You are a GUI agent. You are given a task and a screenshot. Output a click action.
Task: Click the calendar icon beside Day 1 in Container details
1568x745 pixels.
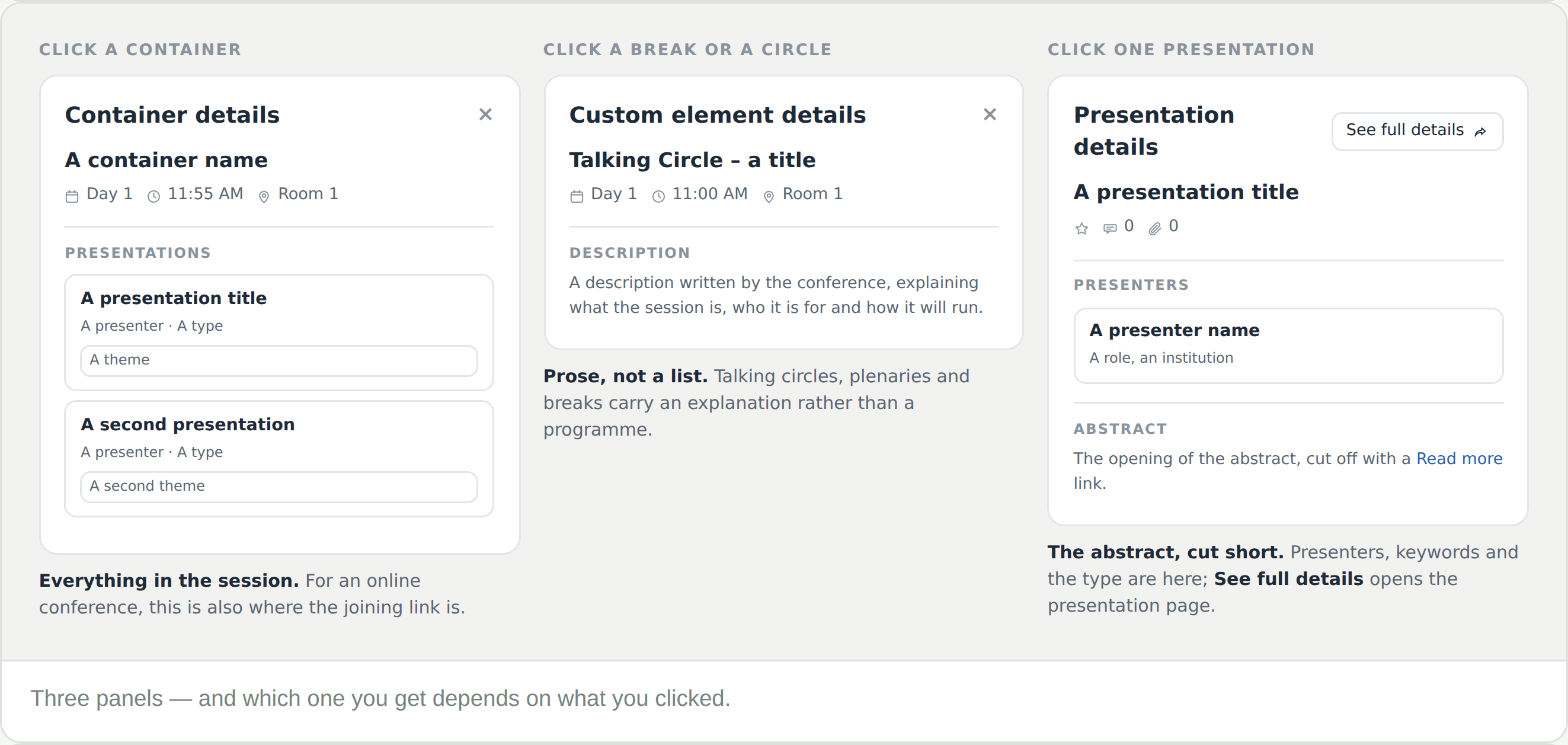[x=72, y=196]
